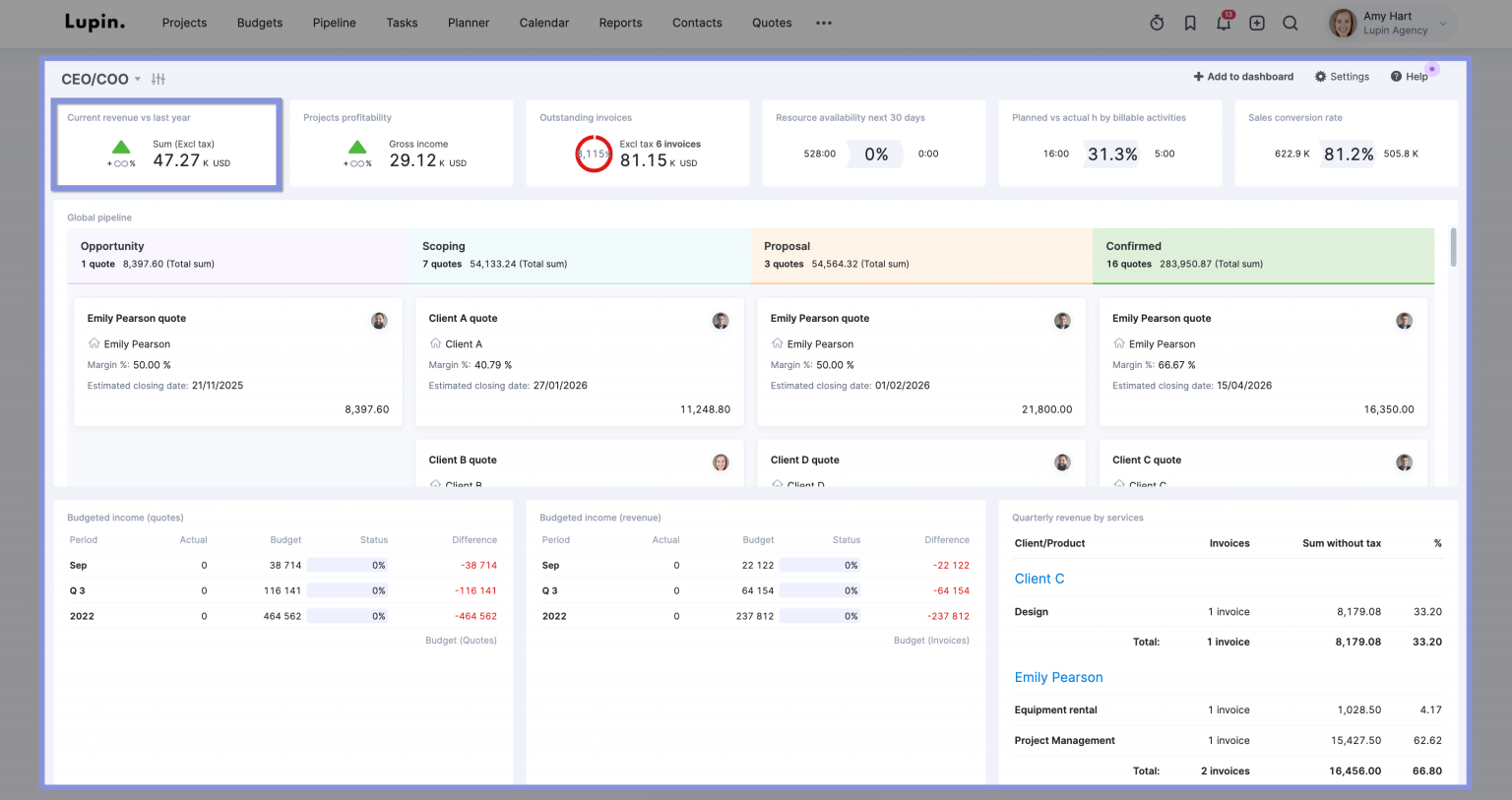
Task: Click the avatar on Emily Pearson Proposal quote
Action: point(1062,320)
